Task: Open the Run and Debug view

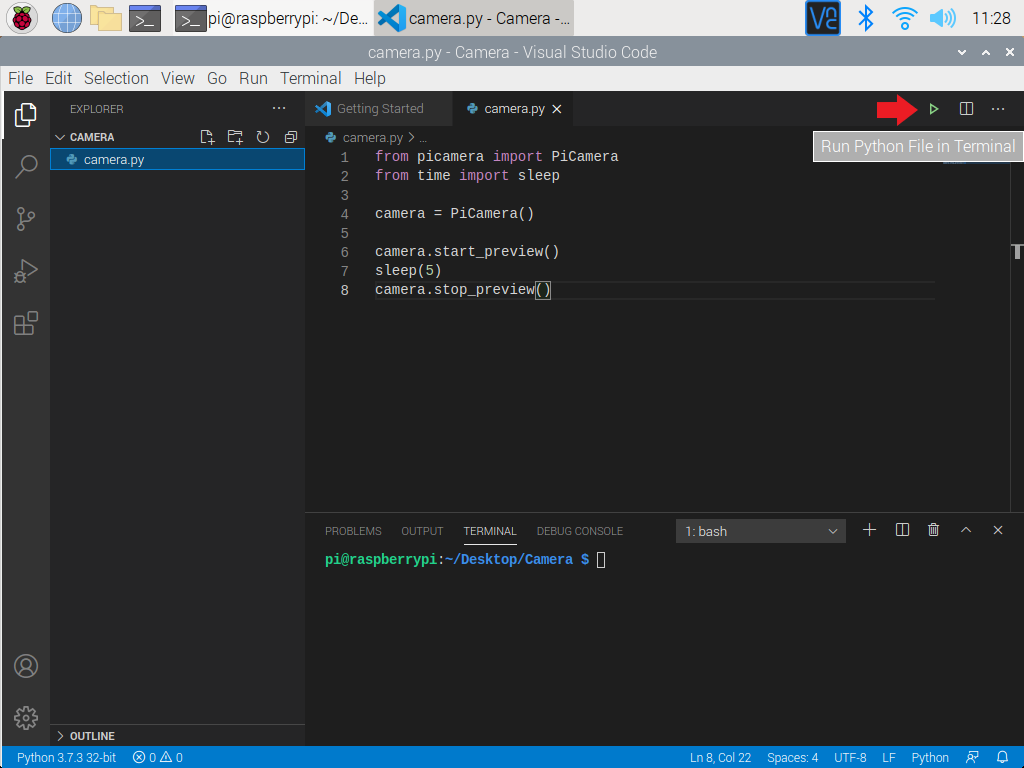Action: click(x=26, y=271)
